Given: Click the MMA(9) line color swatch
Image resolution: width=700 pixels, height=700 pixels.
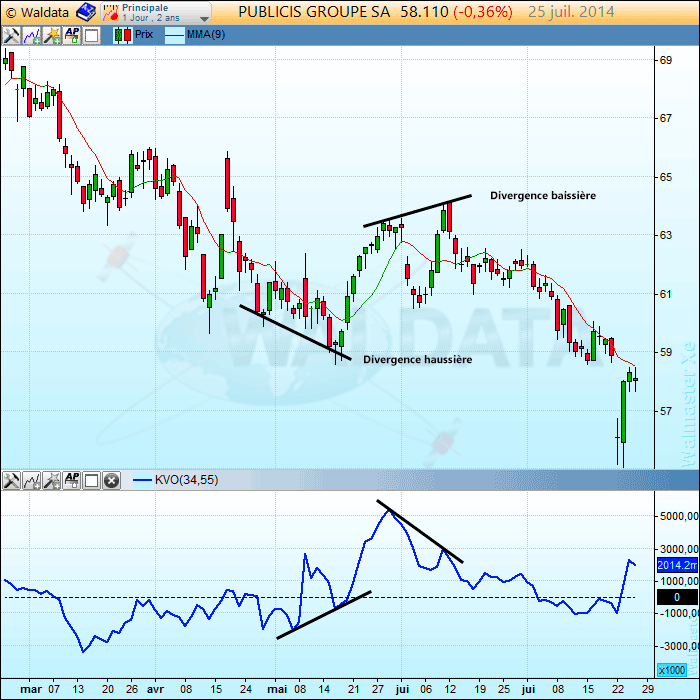Looking at the screenshot, I should pyautogui.click(x=174, y=35).
